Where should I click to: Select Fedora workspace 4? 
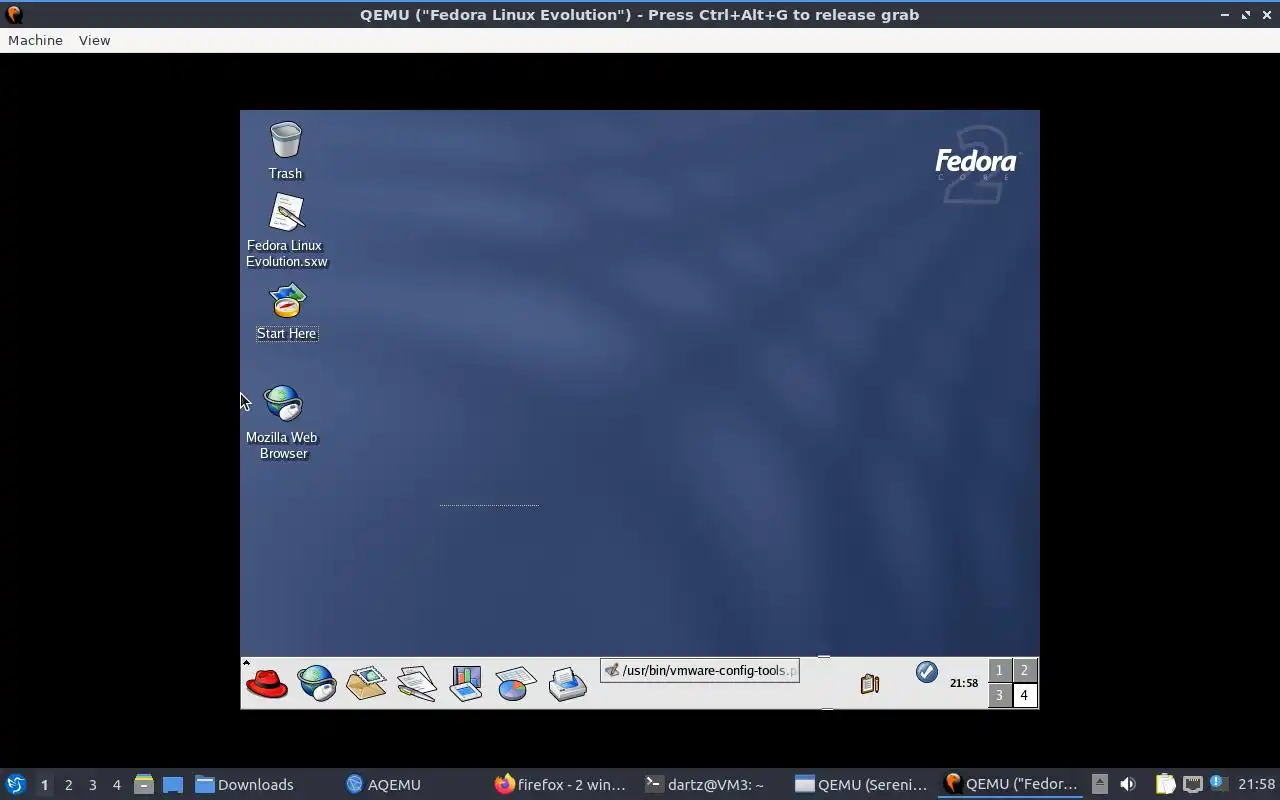(1024, 696)
